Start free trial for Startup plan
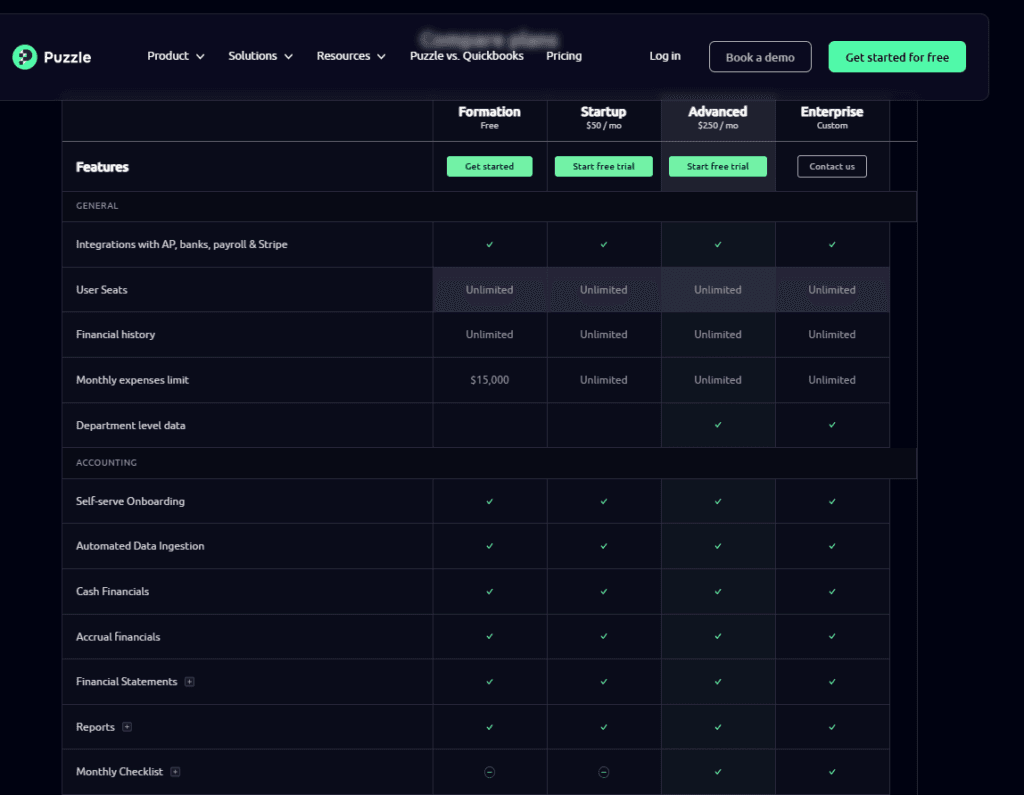The height and width of the screenshot is (795, 1024). point(603,167)
